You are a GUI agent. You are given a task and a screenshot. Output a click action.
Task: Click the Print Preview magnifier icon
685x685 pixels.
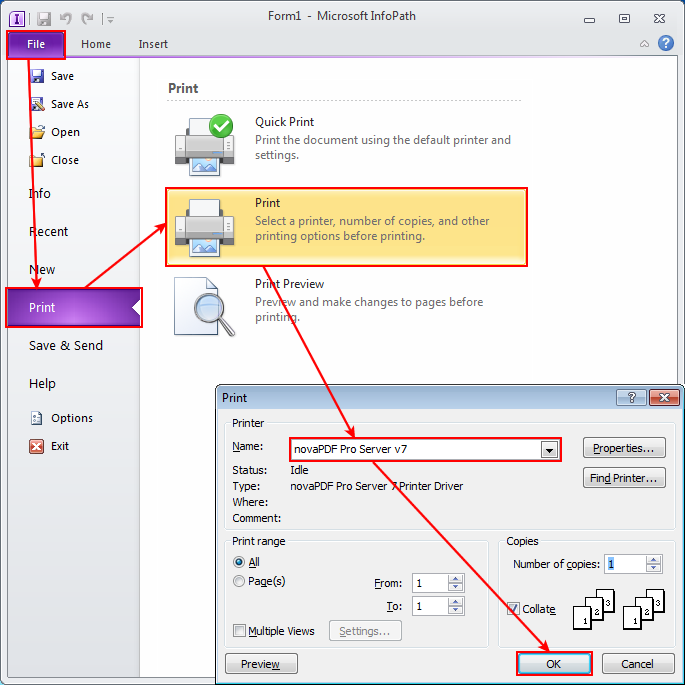point(204,307)
